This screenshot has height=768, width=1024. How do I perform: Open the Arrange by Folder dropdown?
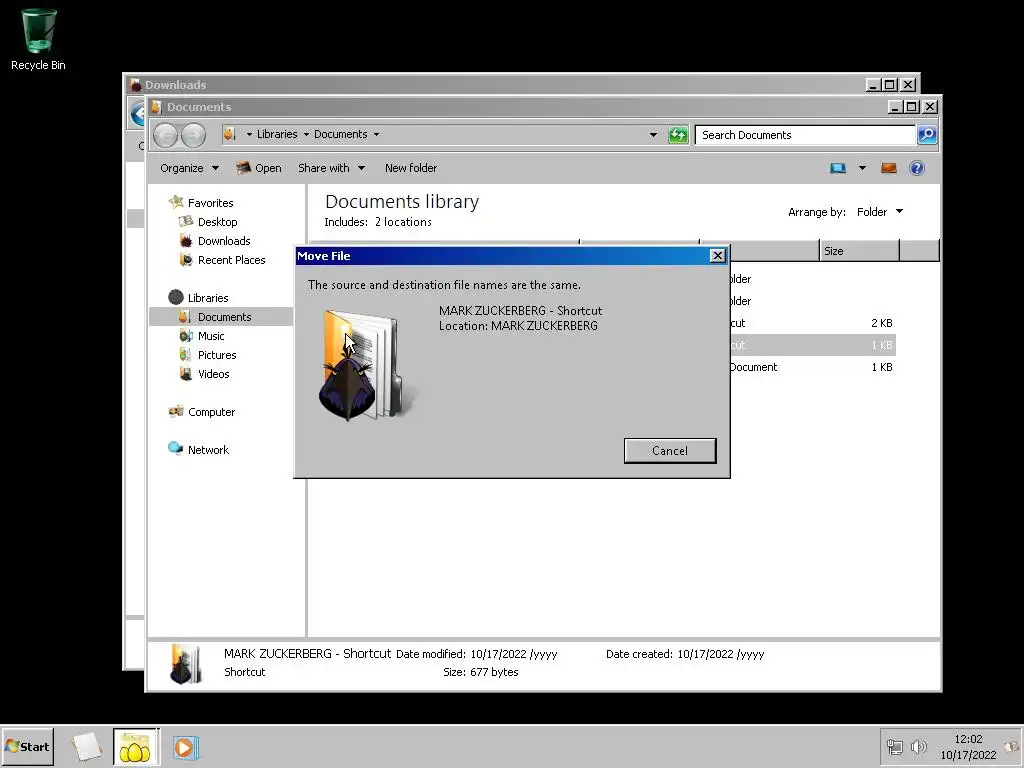coord(880,212)
